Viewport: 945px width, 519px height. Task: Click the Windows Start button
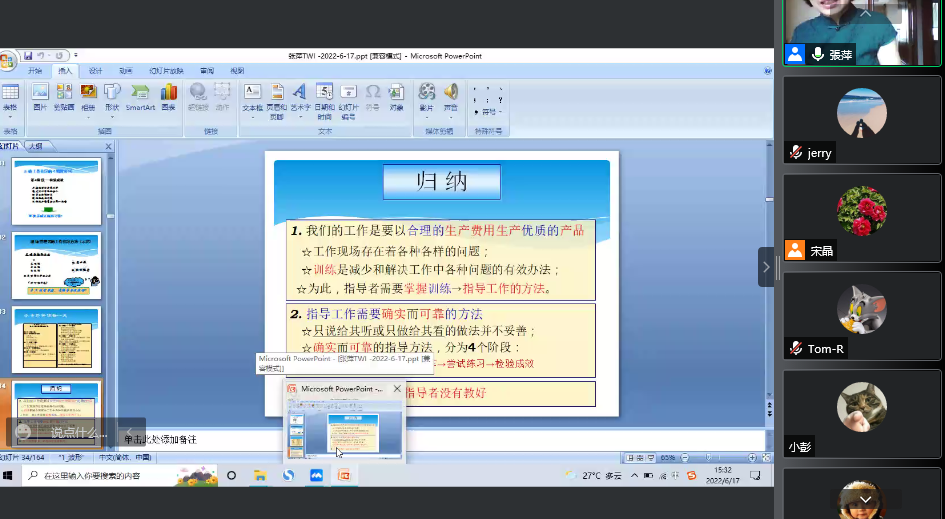[10, 475]
